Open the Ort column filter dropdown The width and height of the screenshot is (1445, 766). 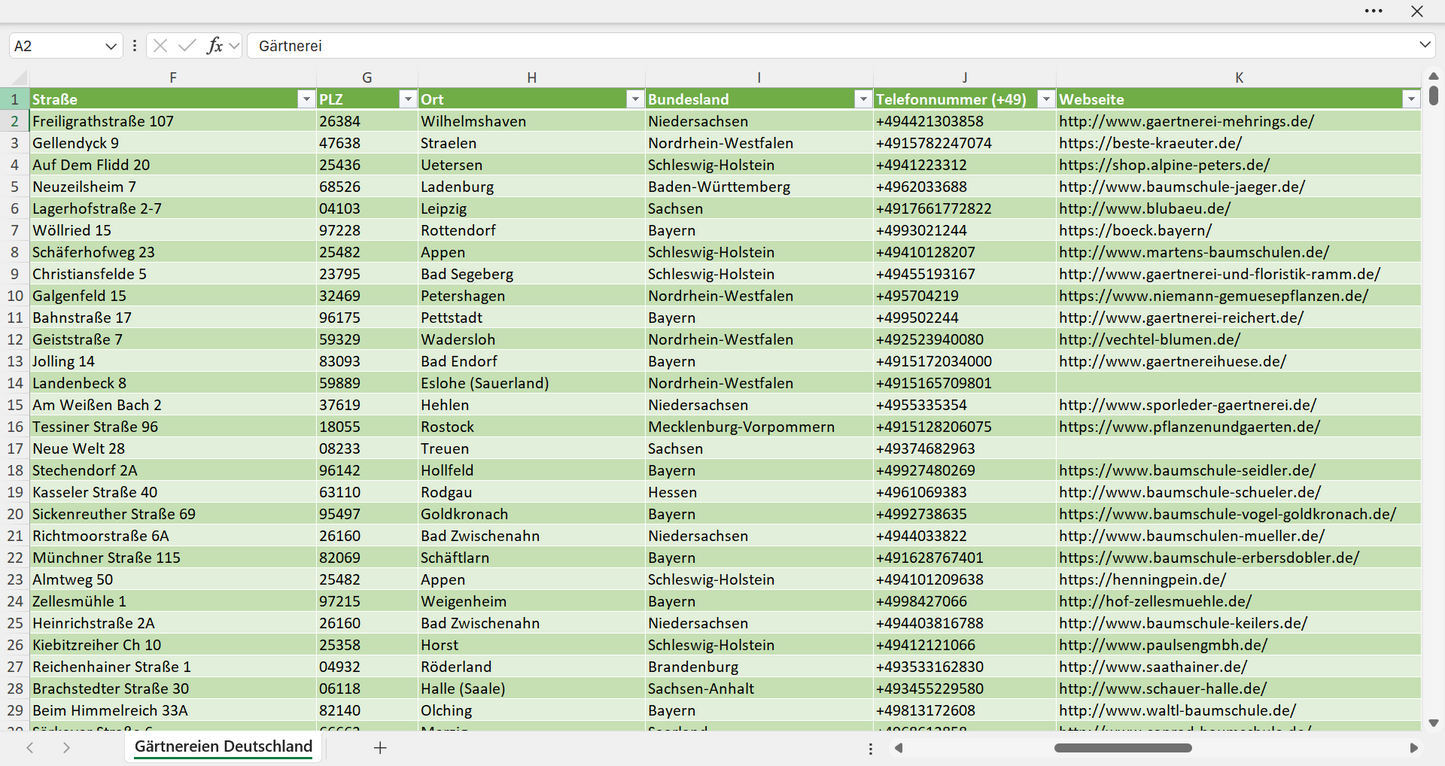click(635, 99)
